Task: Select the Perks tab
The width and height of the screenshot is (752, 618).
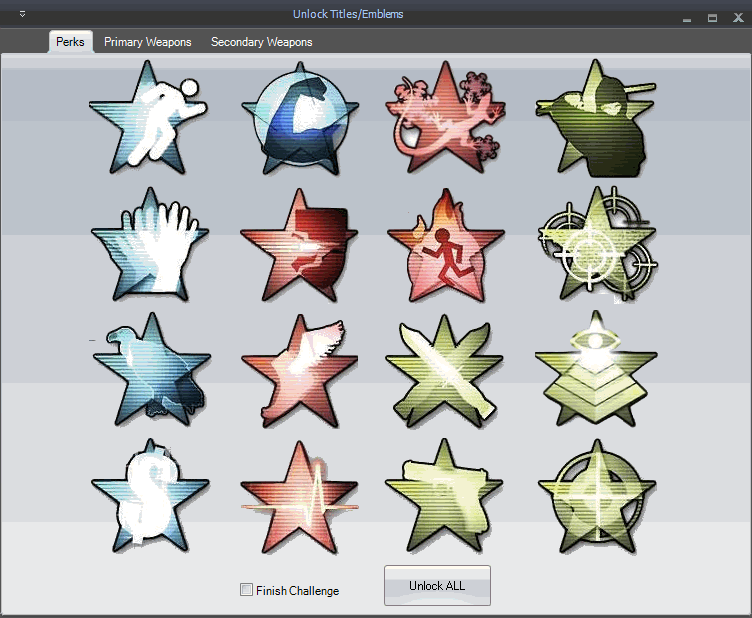Action: 70,42
